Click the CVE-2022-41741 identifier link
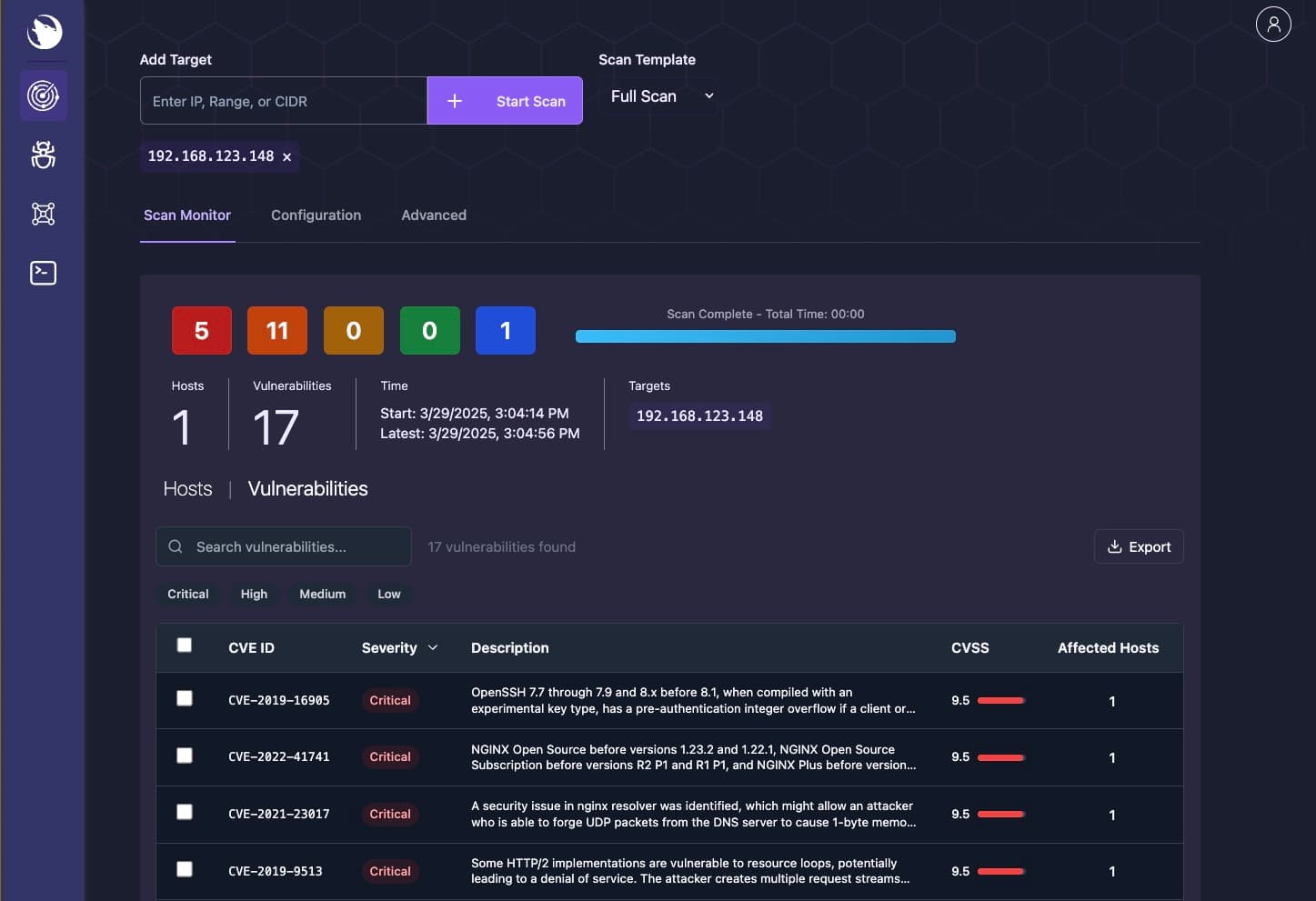 point(278,756)
